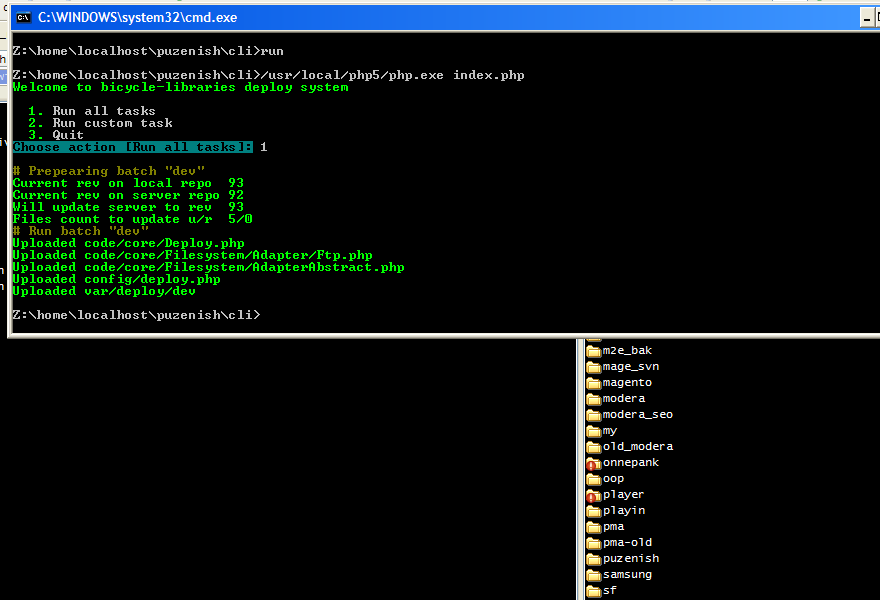Select the modera_seo folder
The width and height of the screenshot is (880, 600).
tap(637, 414)
